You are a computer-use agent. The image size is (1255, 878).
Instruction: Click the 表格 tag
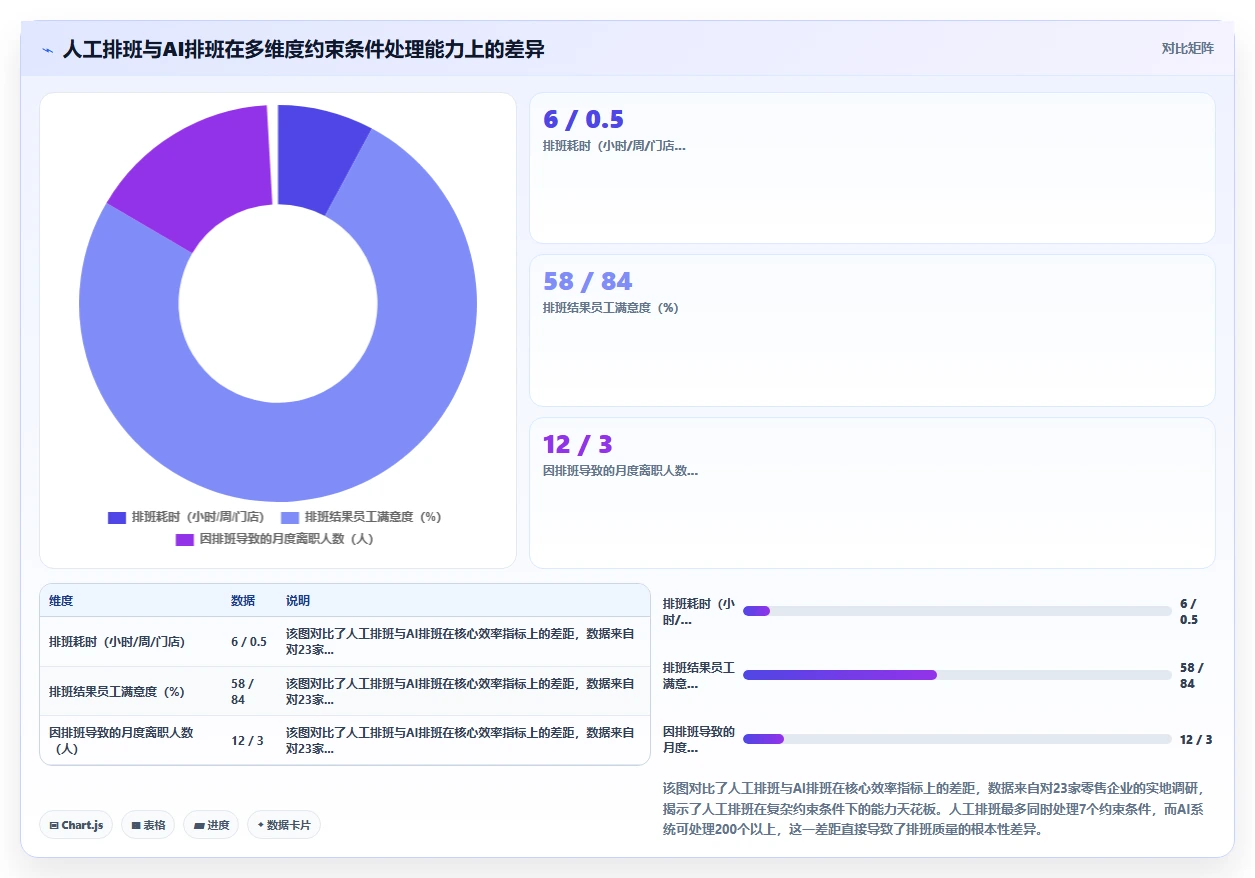click(x=148, y=825)
